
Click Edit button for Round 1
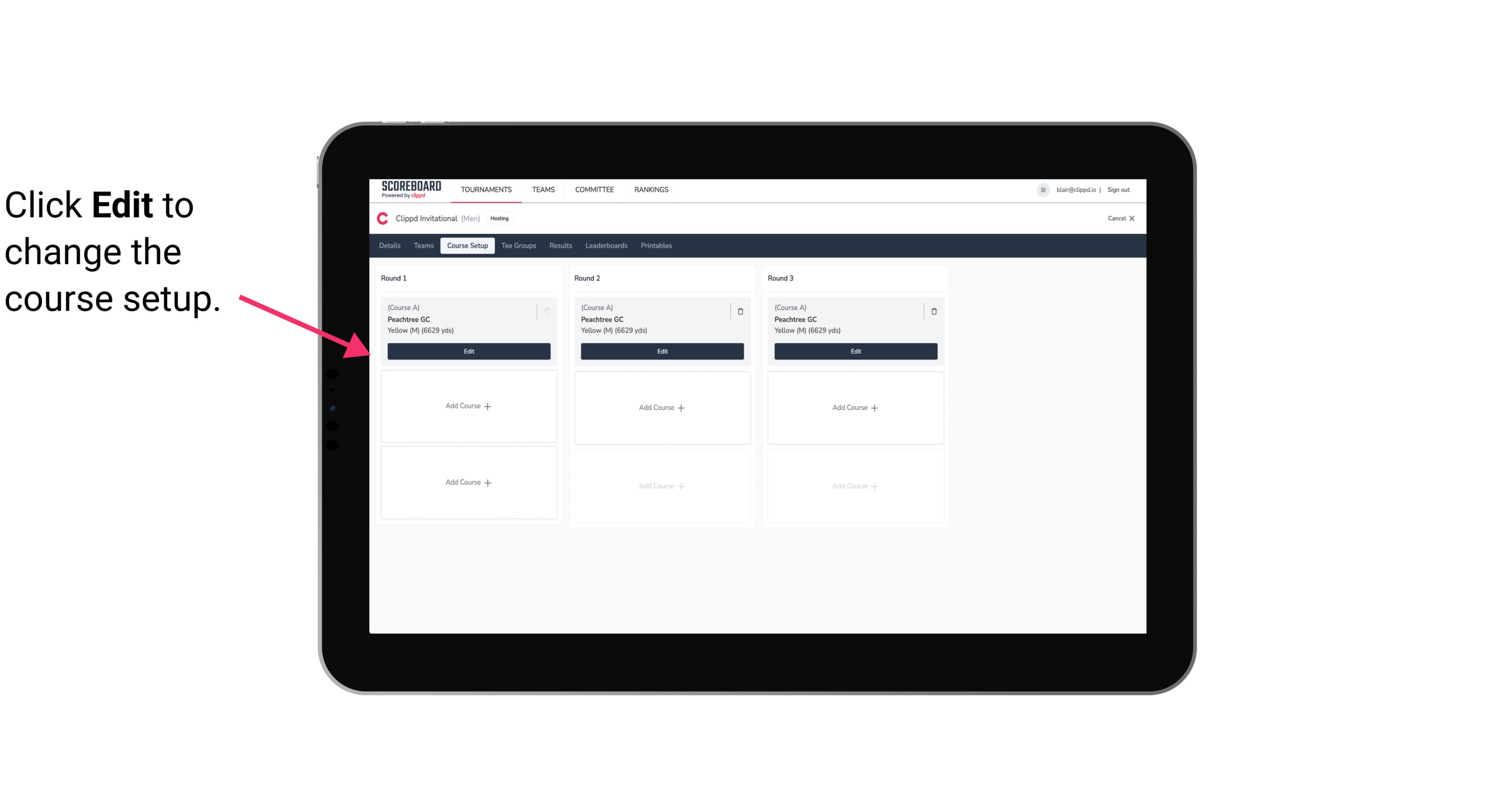pyautogui.click(x=468, y=350)
